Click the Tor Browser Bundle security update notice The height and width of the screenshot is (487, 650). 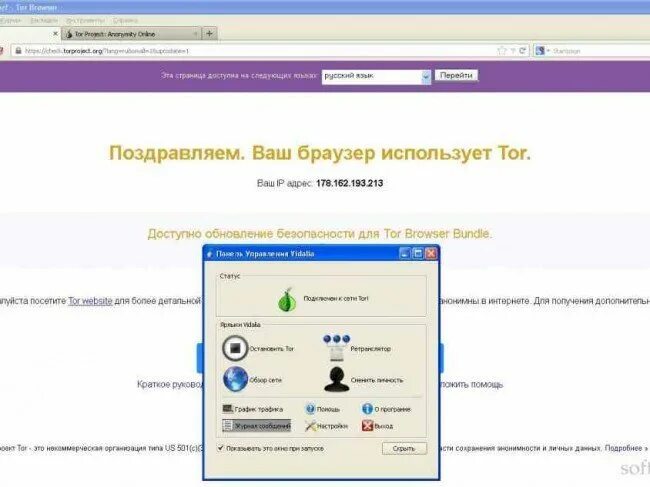point(320,234)
